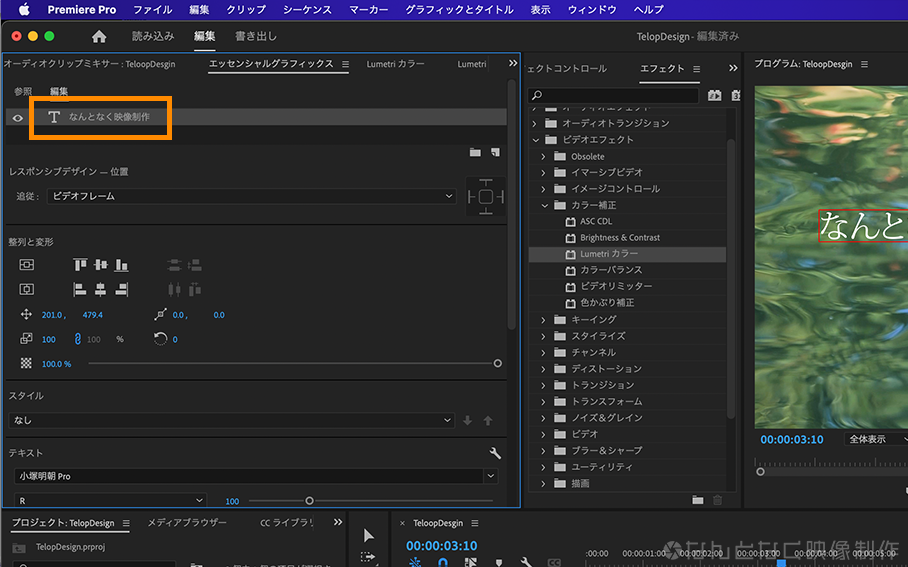
Task: Switch to the 参照 tab
Action: point(23,92)
